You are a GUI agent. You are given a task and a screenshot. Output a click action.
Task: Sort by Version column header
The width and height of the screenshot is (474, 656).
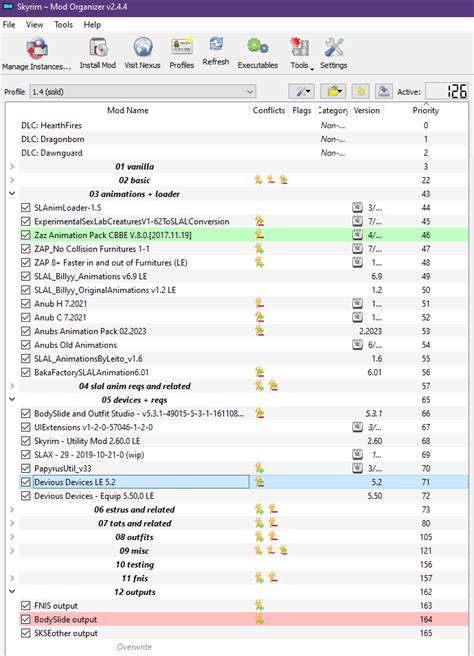point(366,110)
